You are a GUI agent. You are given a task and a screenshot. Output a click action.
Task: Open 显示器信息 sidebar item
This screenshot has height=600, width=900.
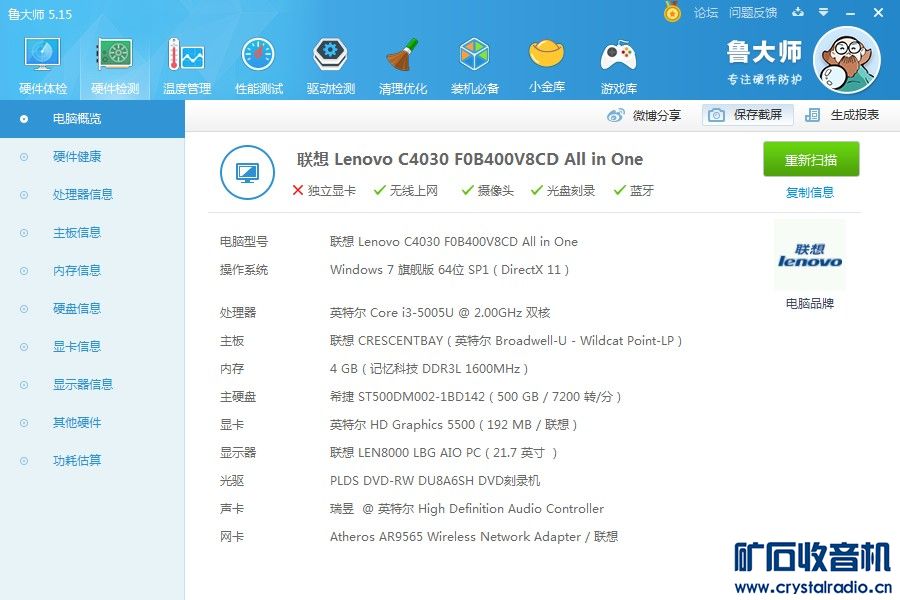[x=92, y=384]
